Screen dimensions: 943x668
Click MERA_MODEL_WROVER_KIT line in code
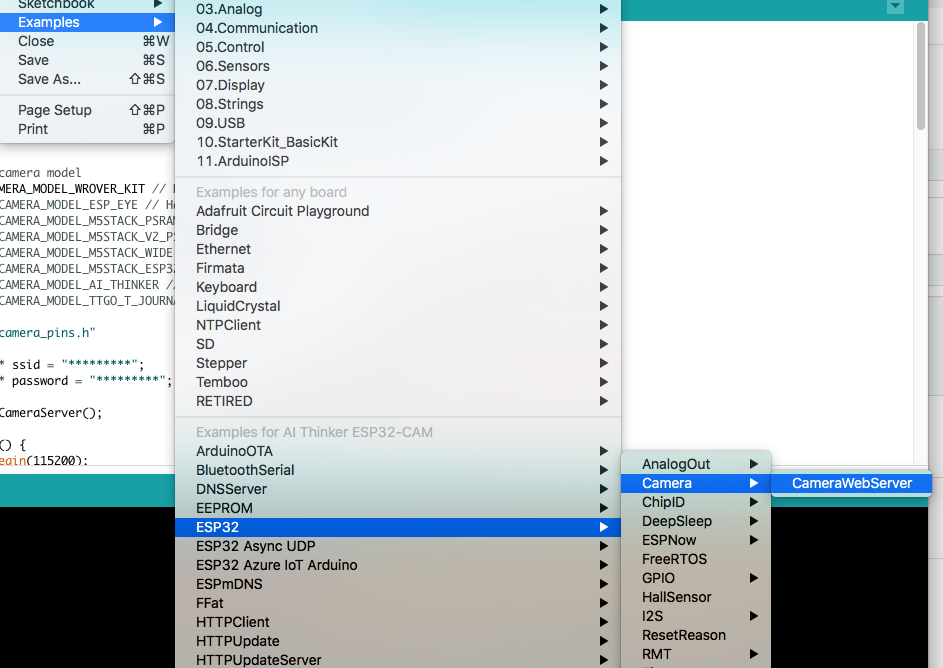87,188
